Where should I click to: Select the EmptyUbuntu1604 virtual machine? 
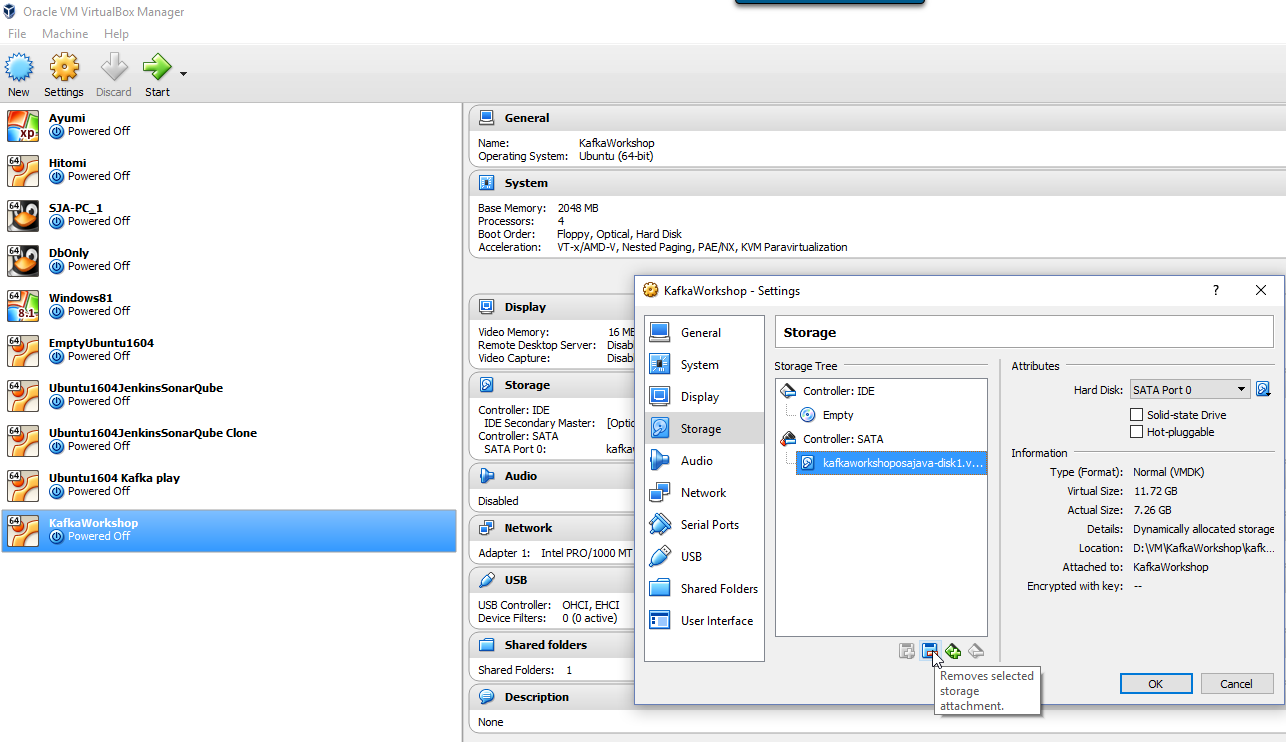point(229,350)
